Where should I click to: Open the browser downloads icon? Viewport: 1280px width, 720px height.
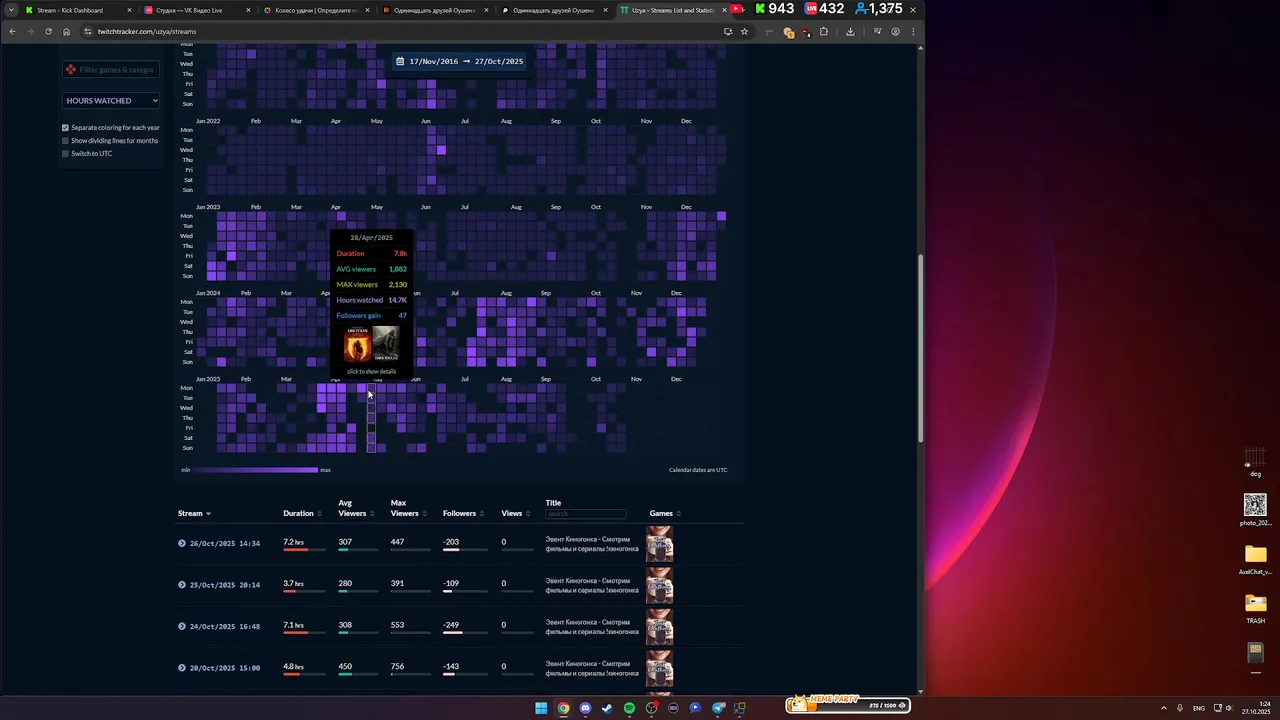[x=850, y=31]
